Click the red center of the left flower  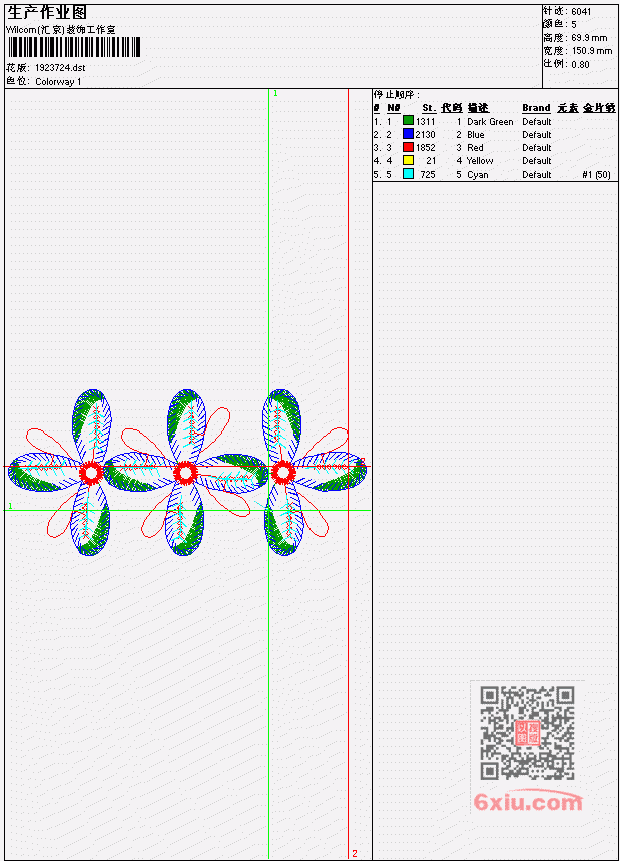point(91,472)
